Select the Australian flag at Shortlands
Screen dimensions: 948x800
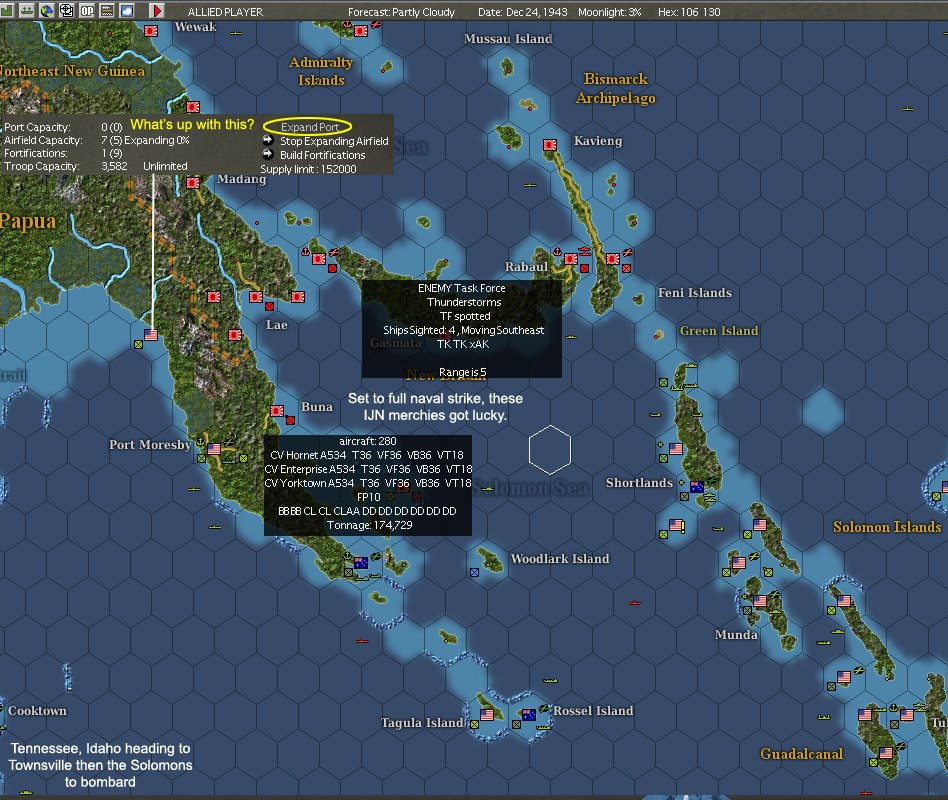696,487
